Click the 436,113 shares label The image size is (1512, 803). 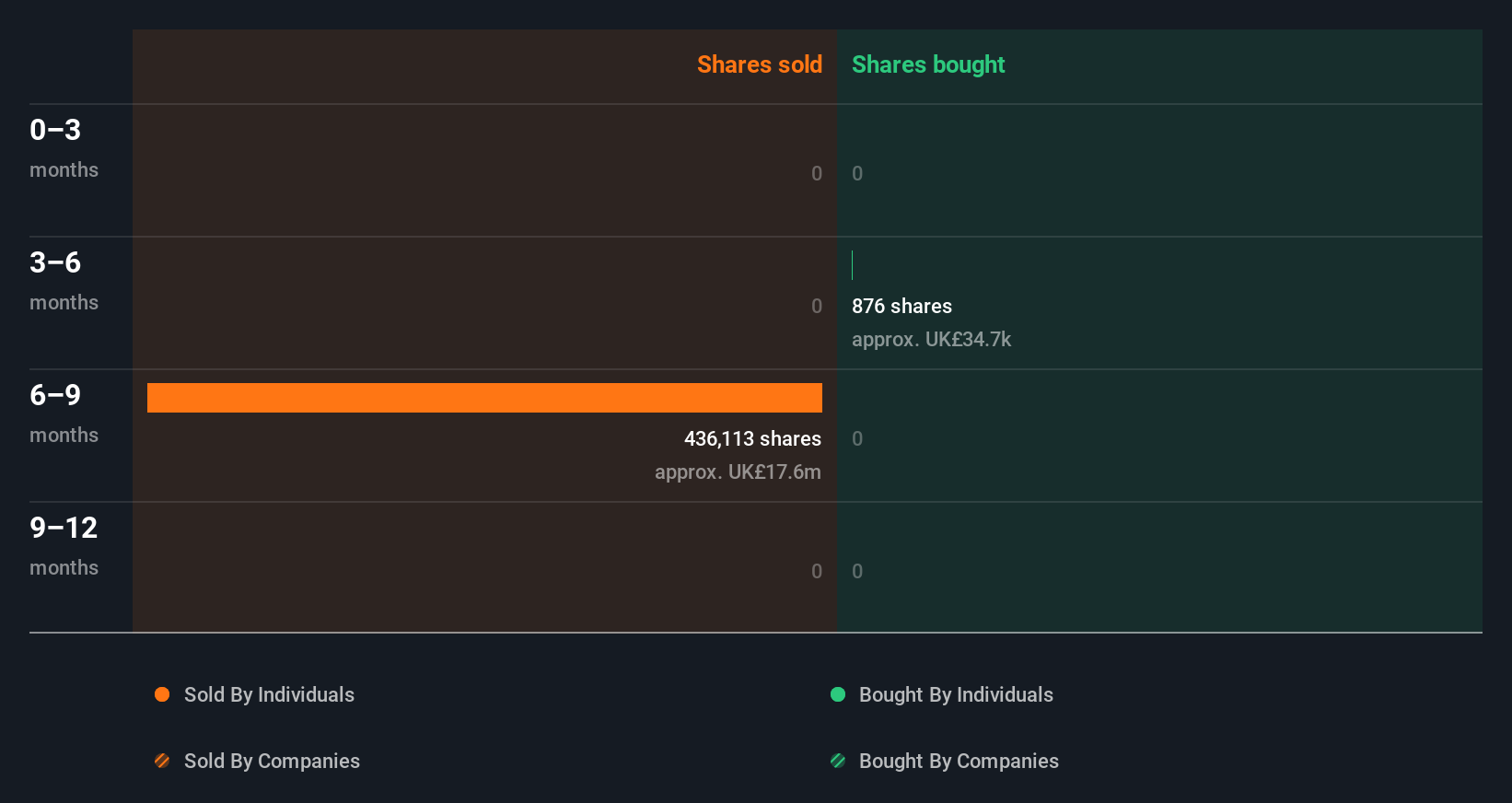[x=752, y=438]
